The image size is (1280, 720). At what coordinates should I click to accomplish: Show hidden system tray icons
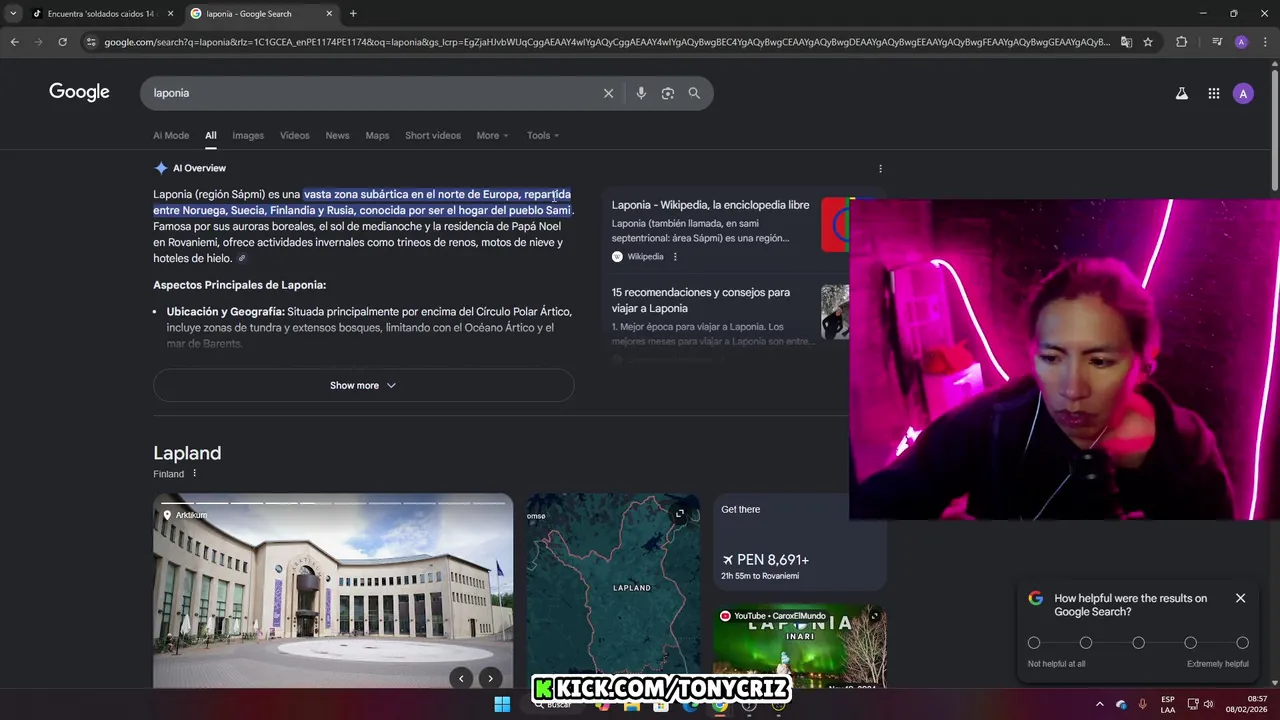click(1100, 704)
